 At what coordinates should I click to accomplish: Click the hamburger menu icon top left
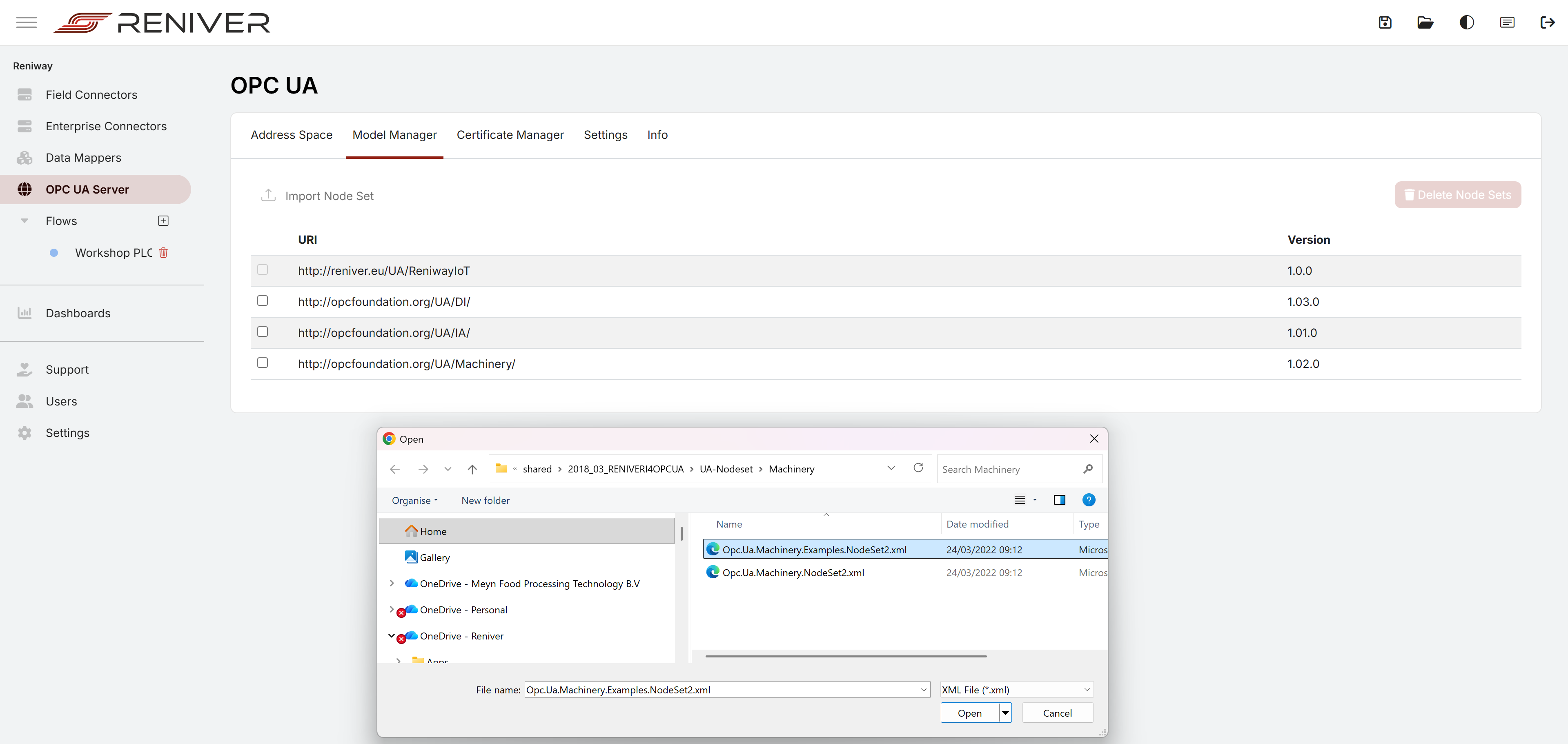pyautogui.click(x=26, y=22)
